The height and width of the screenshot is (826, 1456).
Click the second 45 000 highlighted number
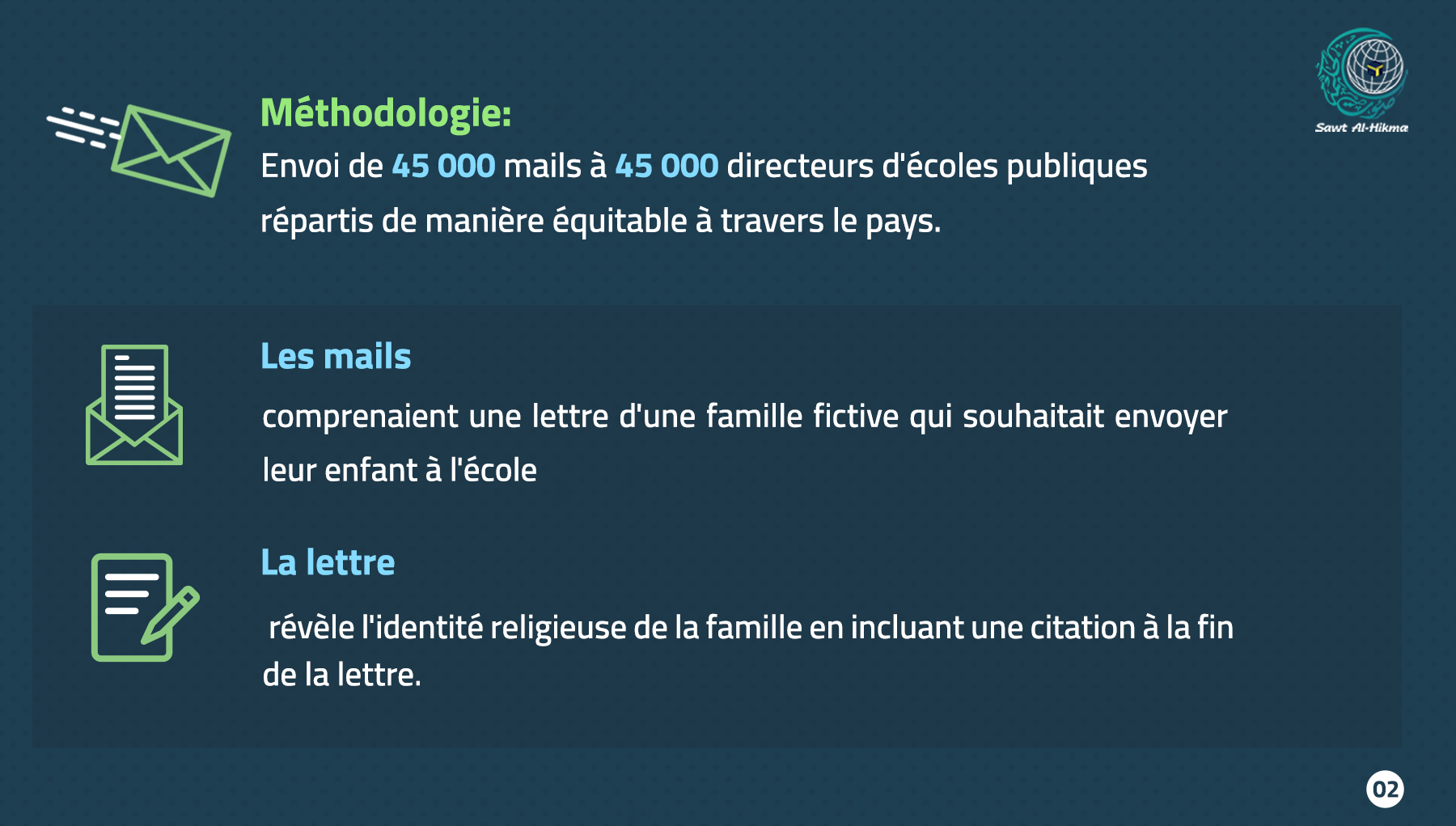click(667, 166)
